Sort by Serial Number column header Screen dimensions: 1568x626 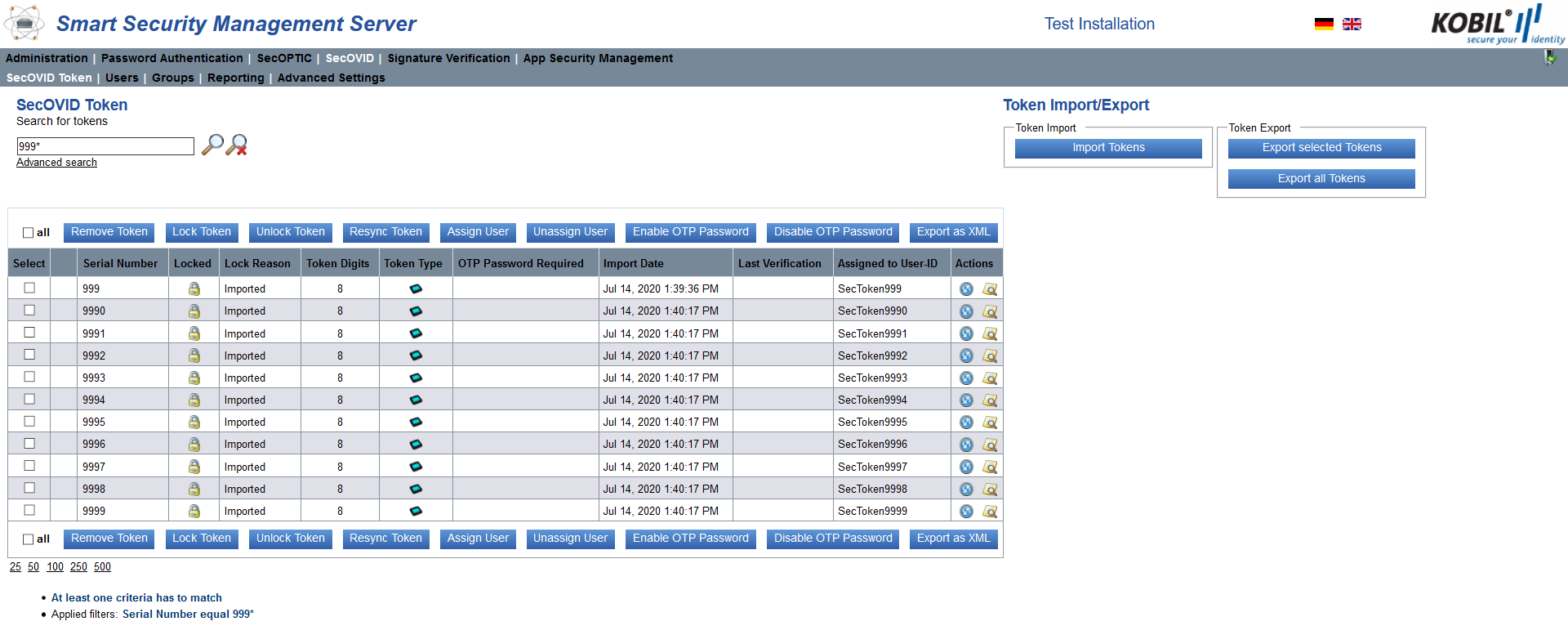(120, 263)
